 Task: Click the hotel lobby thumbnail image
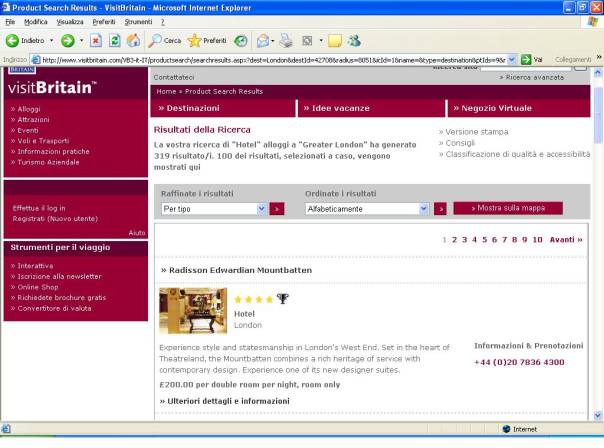coord(193,310)
